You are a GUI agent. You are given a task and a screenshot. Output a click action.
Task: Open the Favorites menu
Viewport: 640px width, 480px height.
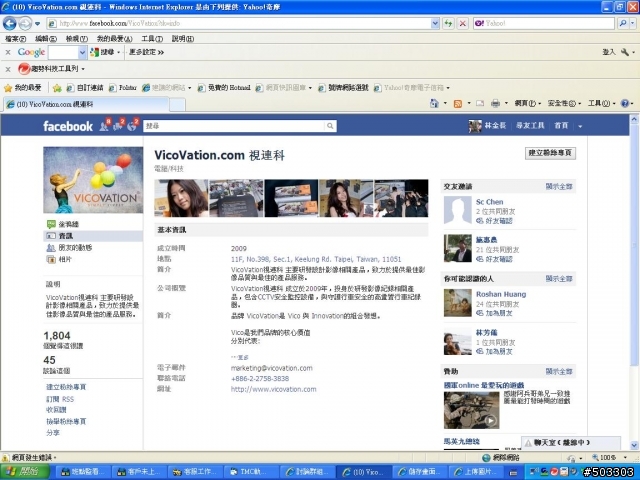click(x=114, y=39)
